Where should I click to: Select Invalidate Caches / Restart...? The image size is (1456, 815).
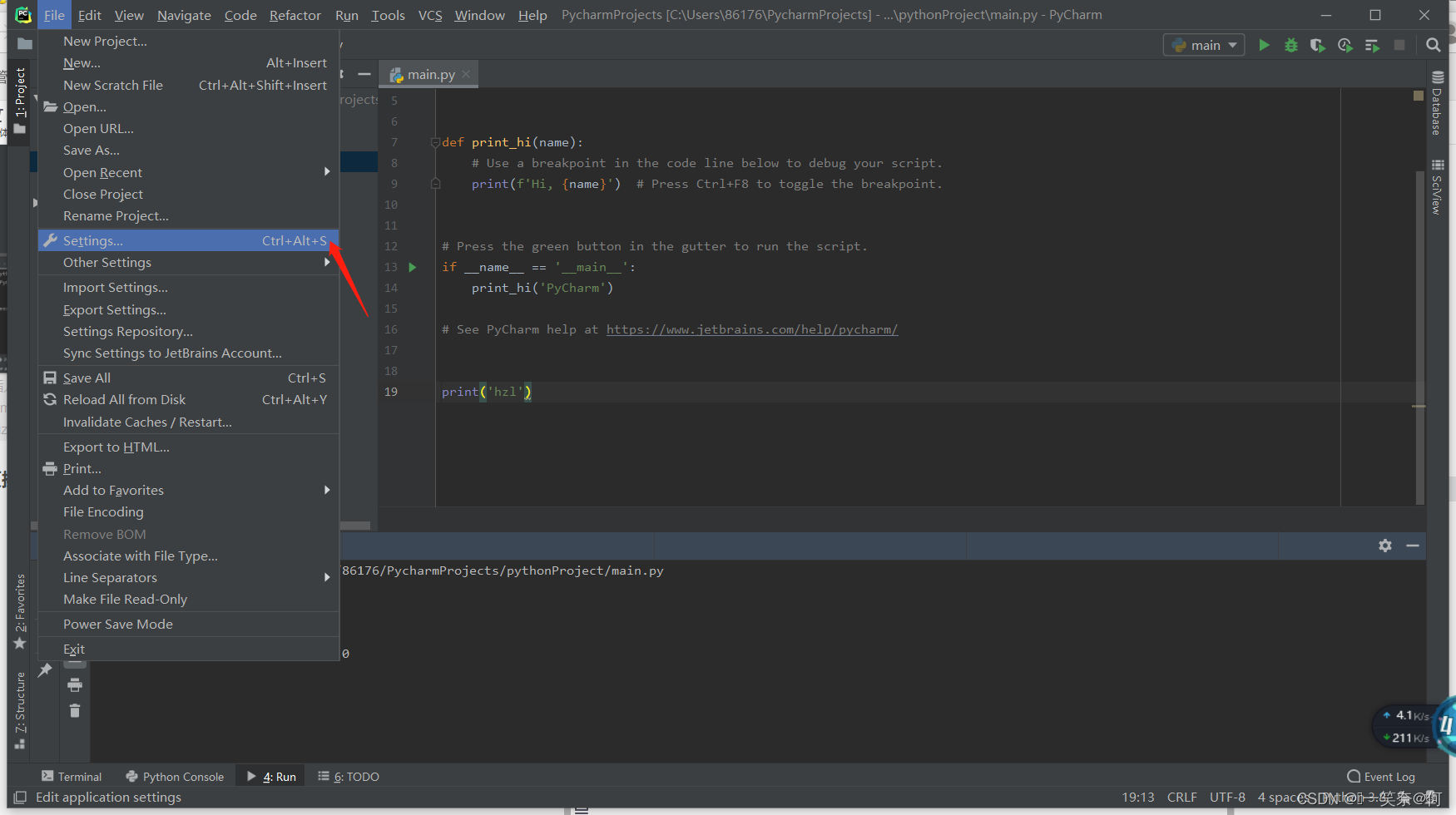pos(189,422)
